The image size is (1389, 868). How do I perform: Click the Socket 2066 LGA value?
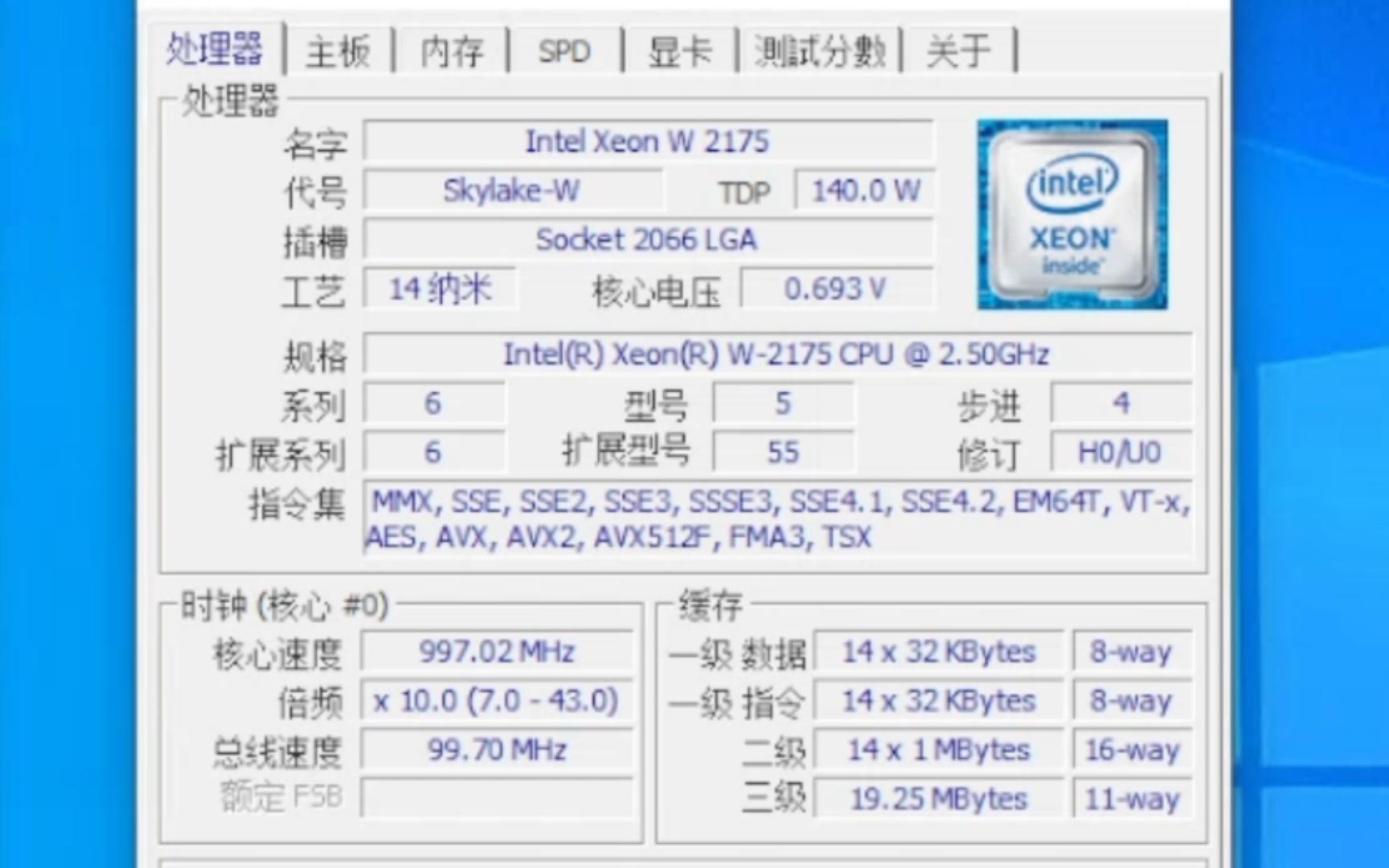point(648,240)
